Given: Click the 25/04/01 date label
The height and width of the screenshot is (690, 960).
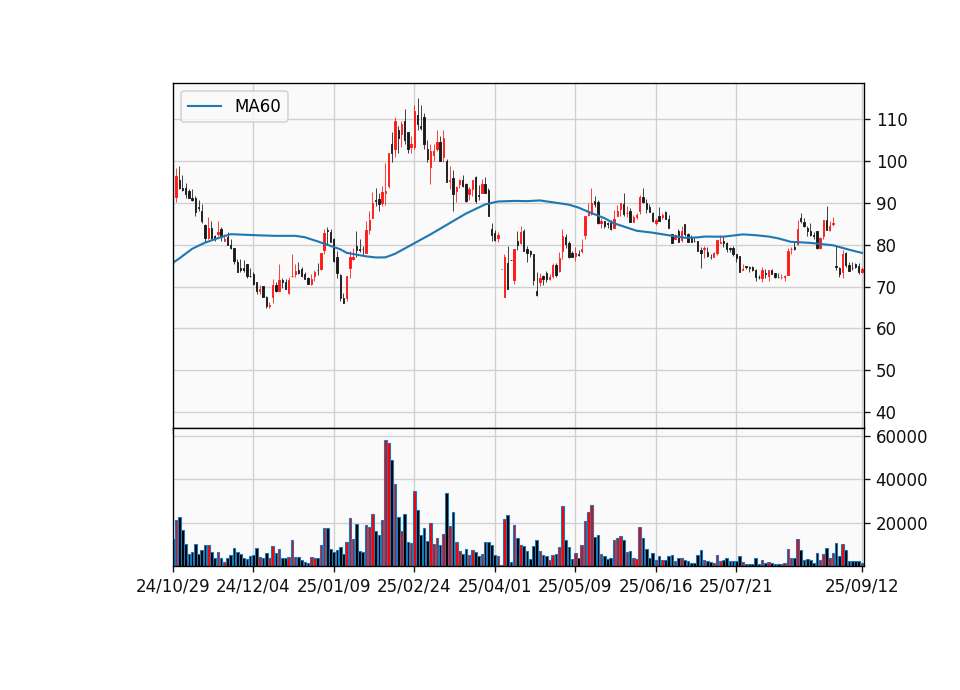Looking at the screenshot, I should coord(495,586).
